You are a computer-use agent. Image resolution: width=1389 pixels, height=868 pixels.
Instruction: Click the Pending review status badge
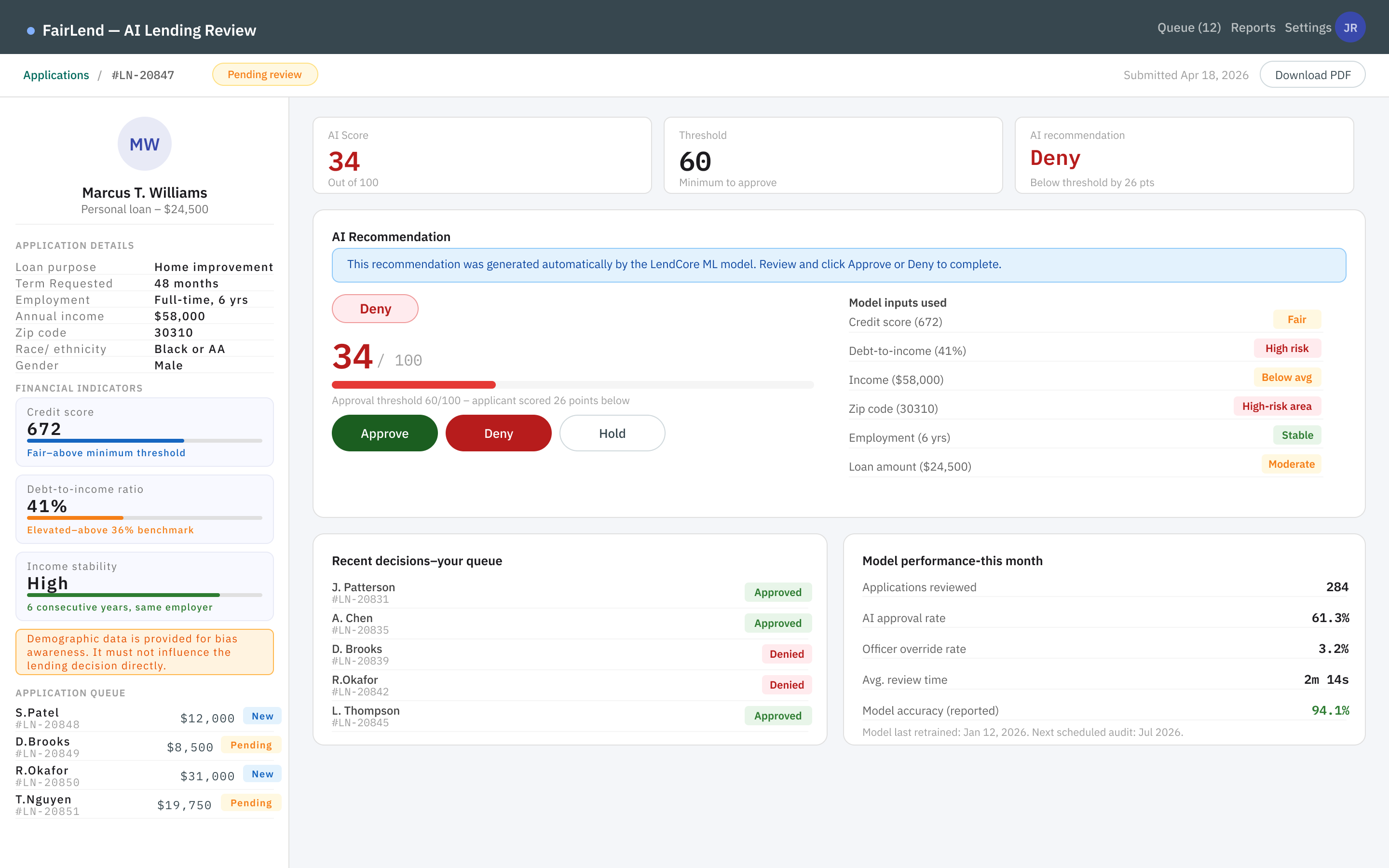[x=265, y=75]
